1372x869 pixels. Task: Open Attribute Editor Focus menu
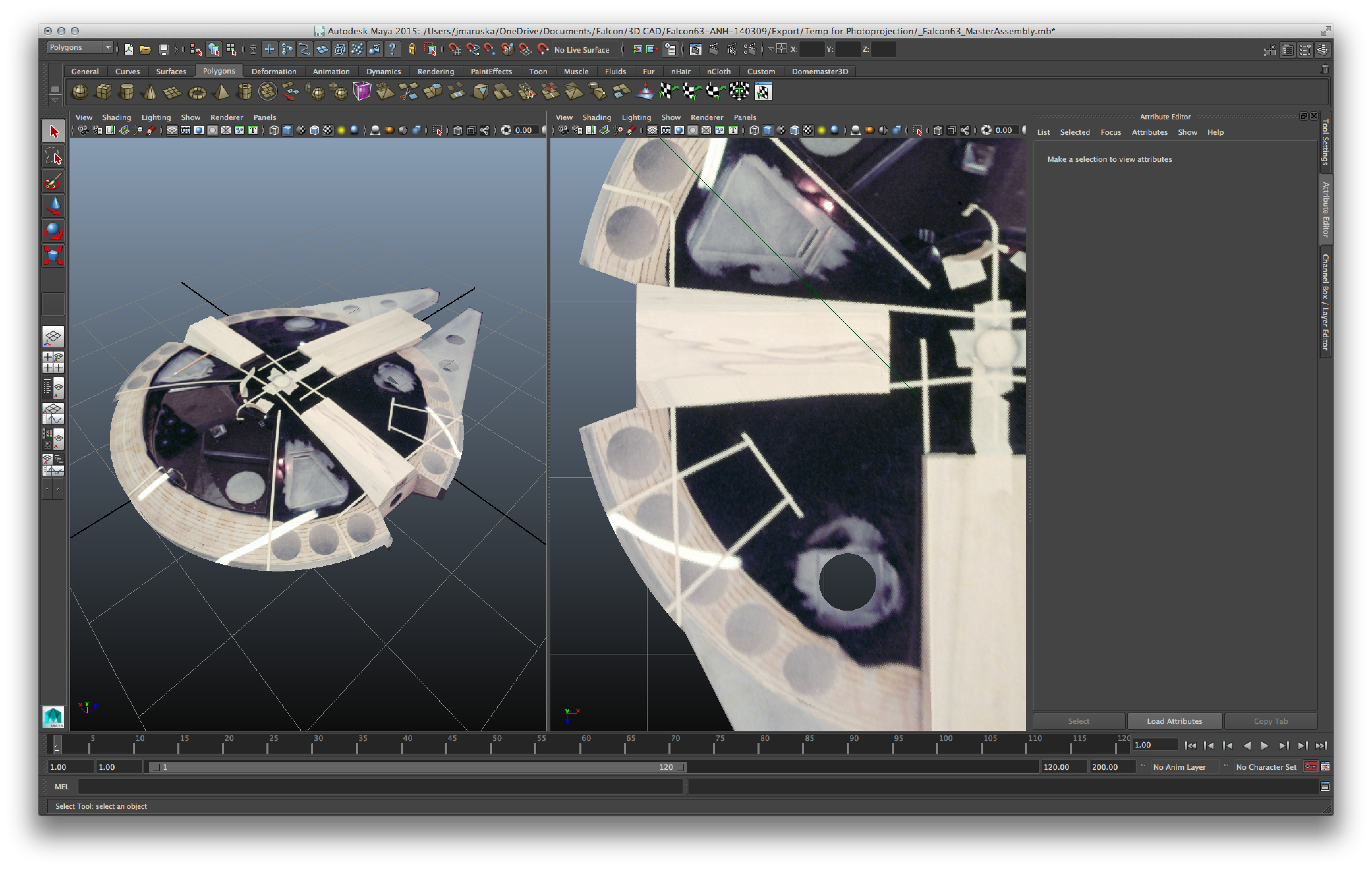(x=1111, y=132)
